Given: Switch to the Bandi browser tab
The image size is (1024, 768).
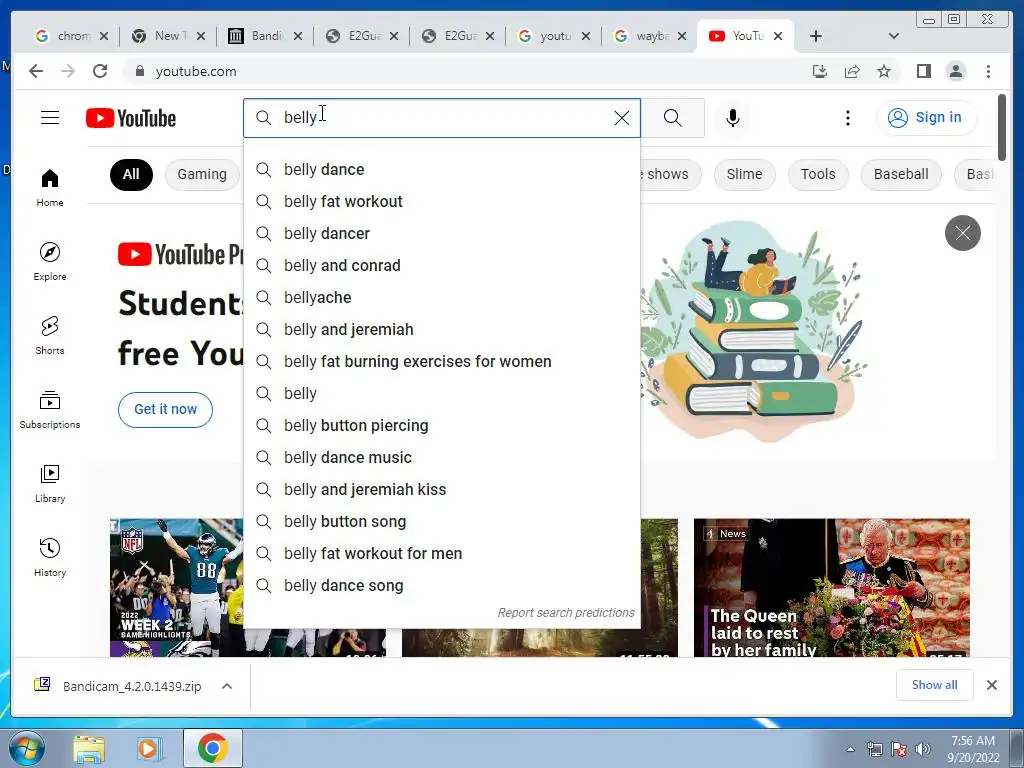Looking at the screenshot, I should pos(265,36).
